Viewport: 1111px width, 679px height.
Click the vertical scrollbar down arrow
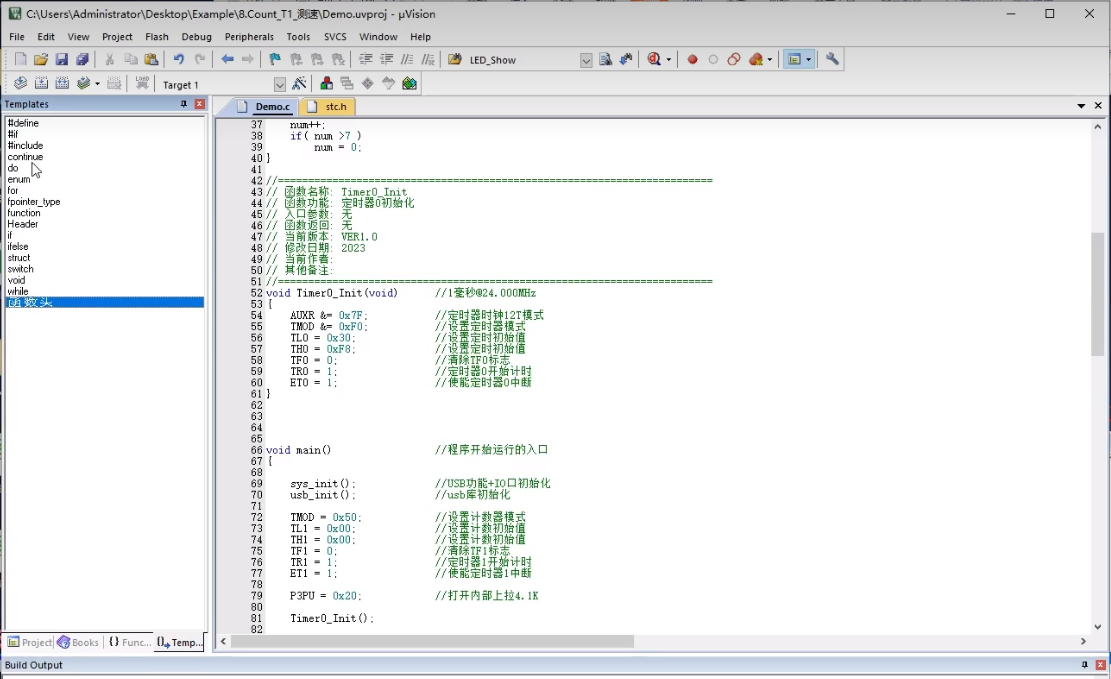click(x=1098, y=627)
